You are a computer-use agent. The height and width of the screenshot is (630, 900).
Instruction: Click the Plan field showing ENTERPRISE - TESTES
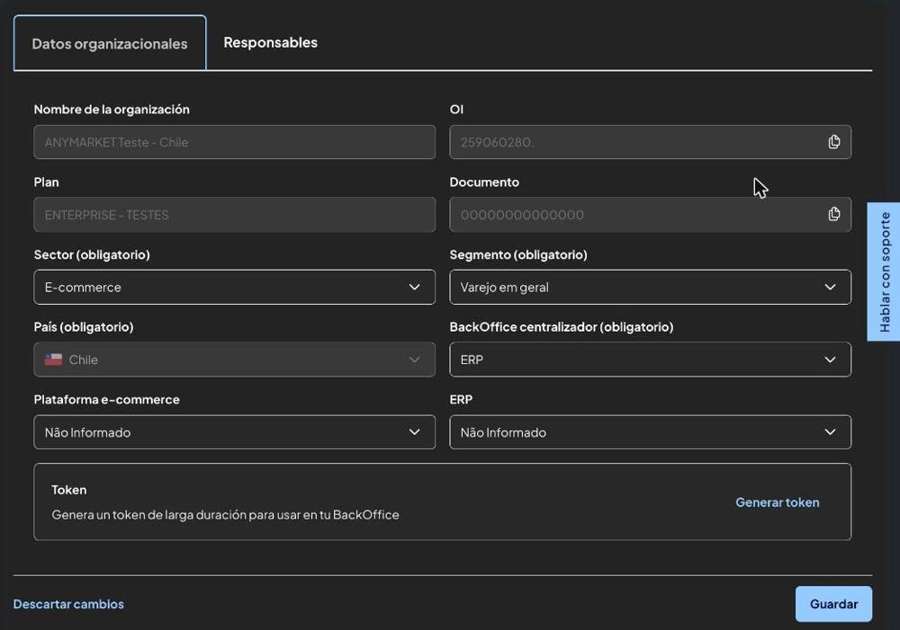point(234,215)
